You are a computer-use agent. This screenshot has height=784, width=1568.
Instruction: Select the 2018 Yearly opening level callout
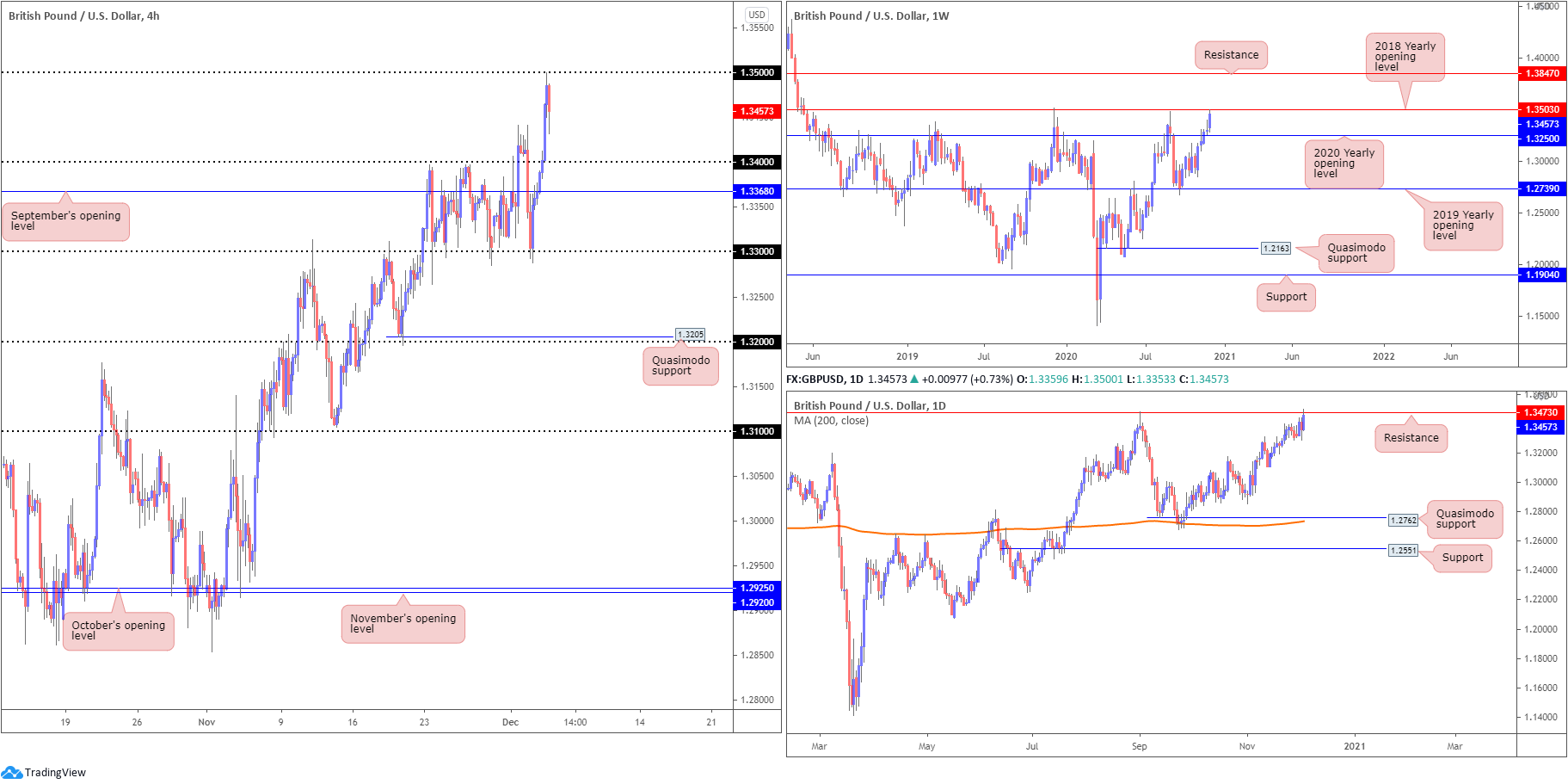[1405, 57]
